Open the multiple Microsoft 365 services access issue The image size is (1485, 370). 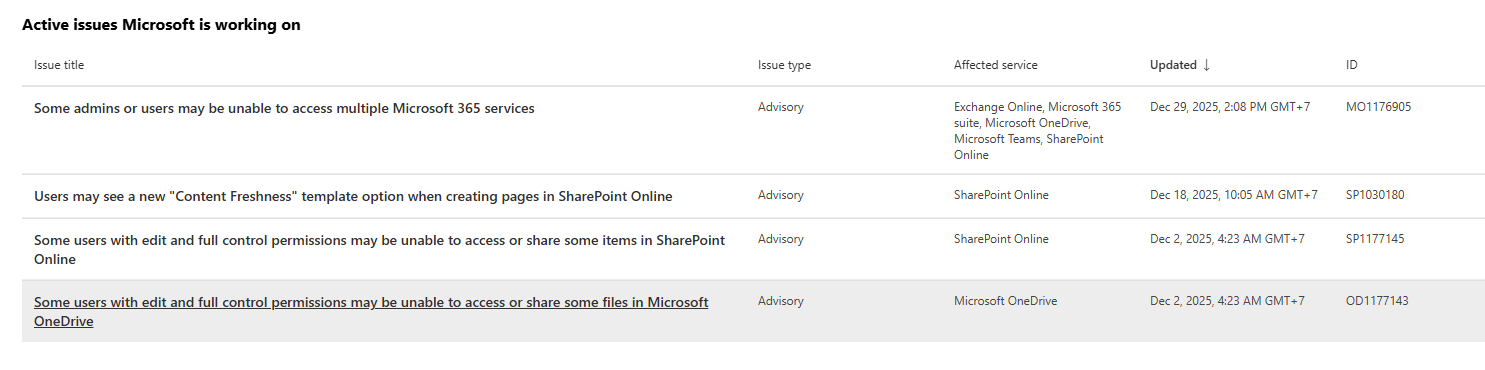pos(284,108)
